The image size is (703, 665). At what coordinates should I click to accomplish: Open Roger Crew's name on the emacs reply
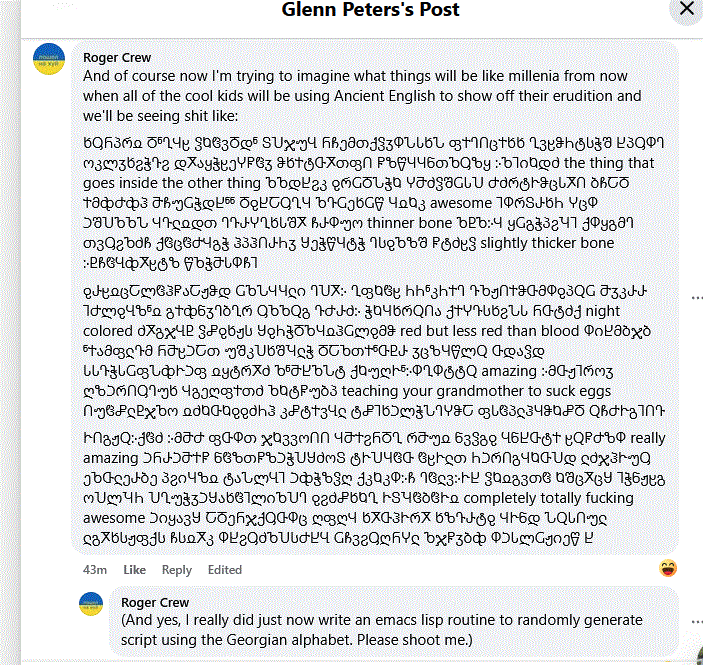tap(155, 603)
